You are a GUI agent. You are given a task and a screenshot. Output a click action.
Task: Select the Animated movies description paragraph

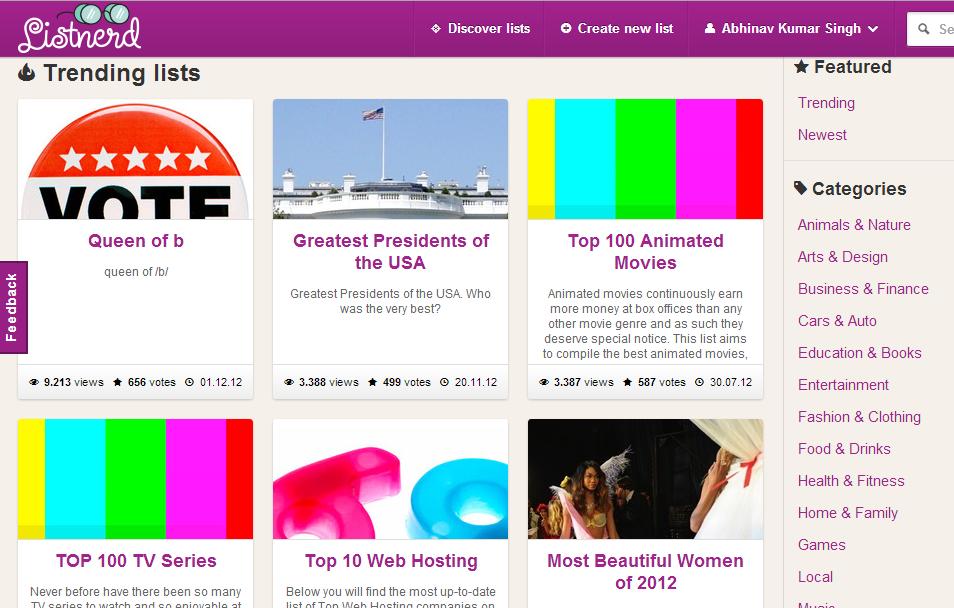(646, 324)
